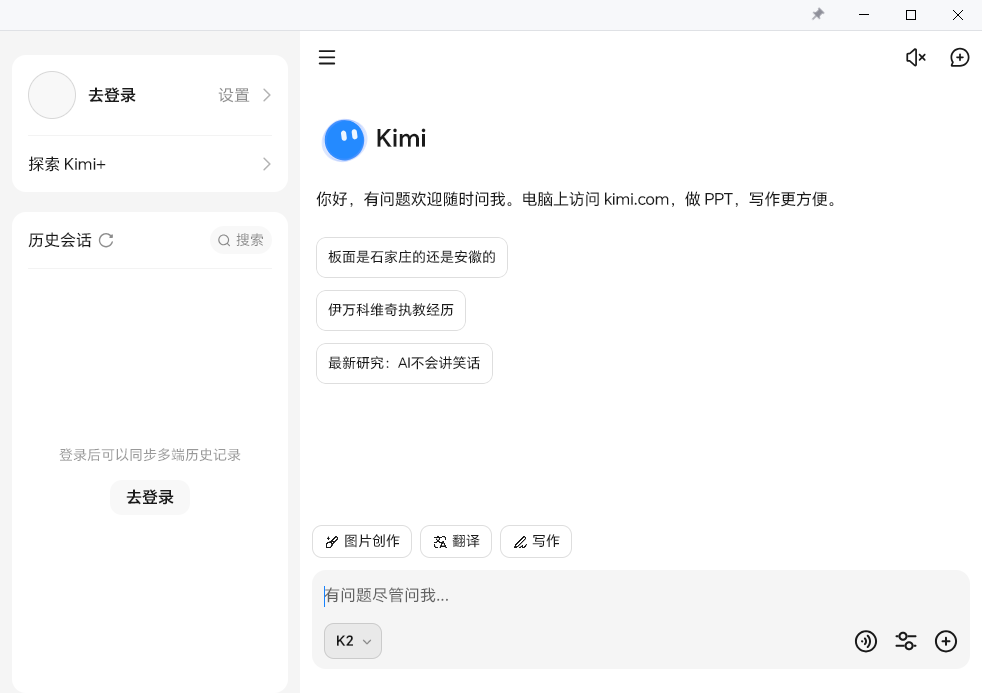Click the kimi.com text in greeting

636,200
